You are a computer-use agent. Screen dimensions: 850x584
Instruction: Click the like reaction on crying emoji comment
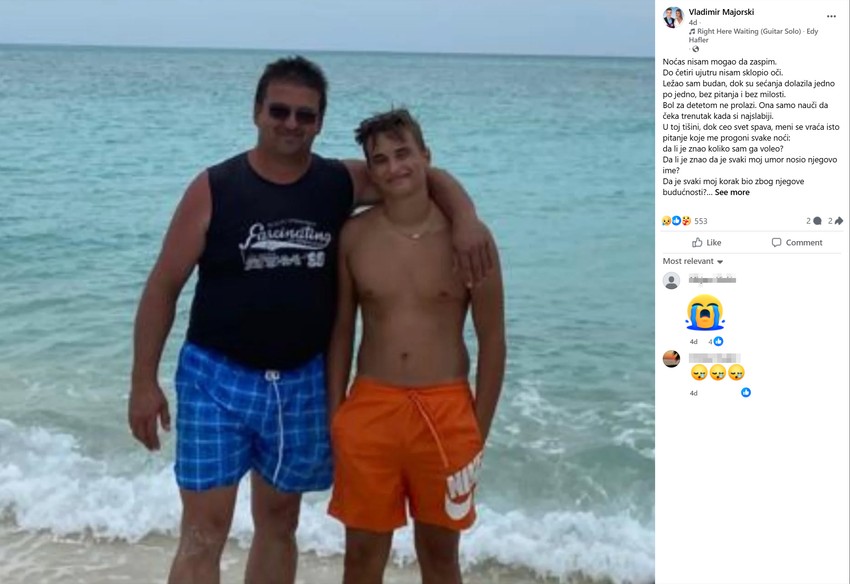pos(718,341)
